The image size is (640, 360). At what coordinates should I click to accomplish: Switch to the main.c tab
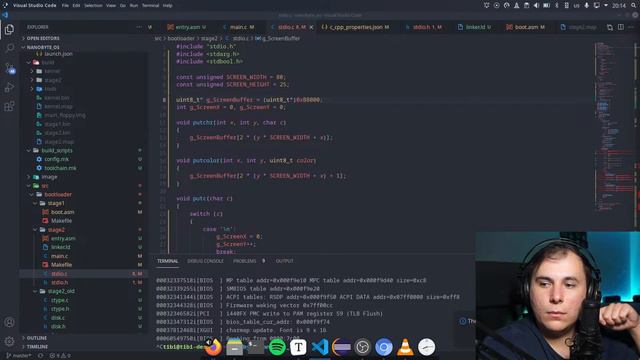tap(239, 27)
